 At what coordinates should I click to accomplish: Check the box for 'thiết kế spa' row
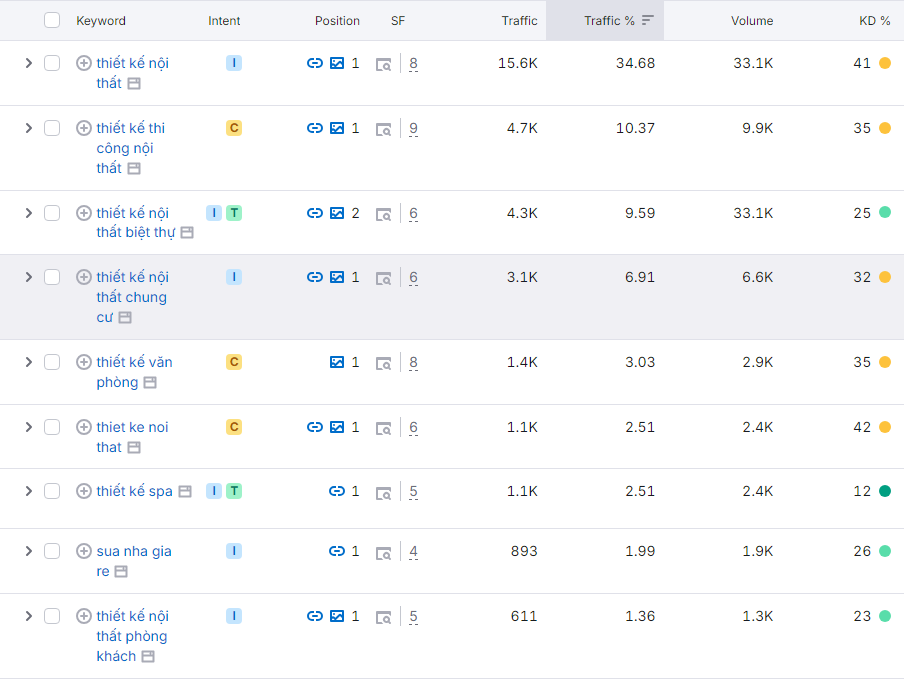click(52, 491)
